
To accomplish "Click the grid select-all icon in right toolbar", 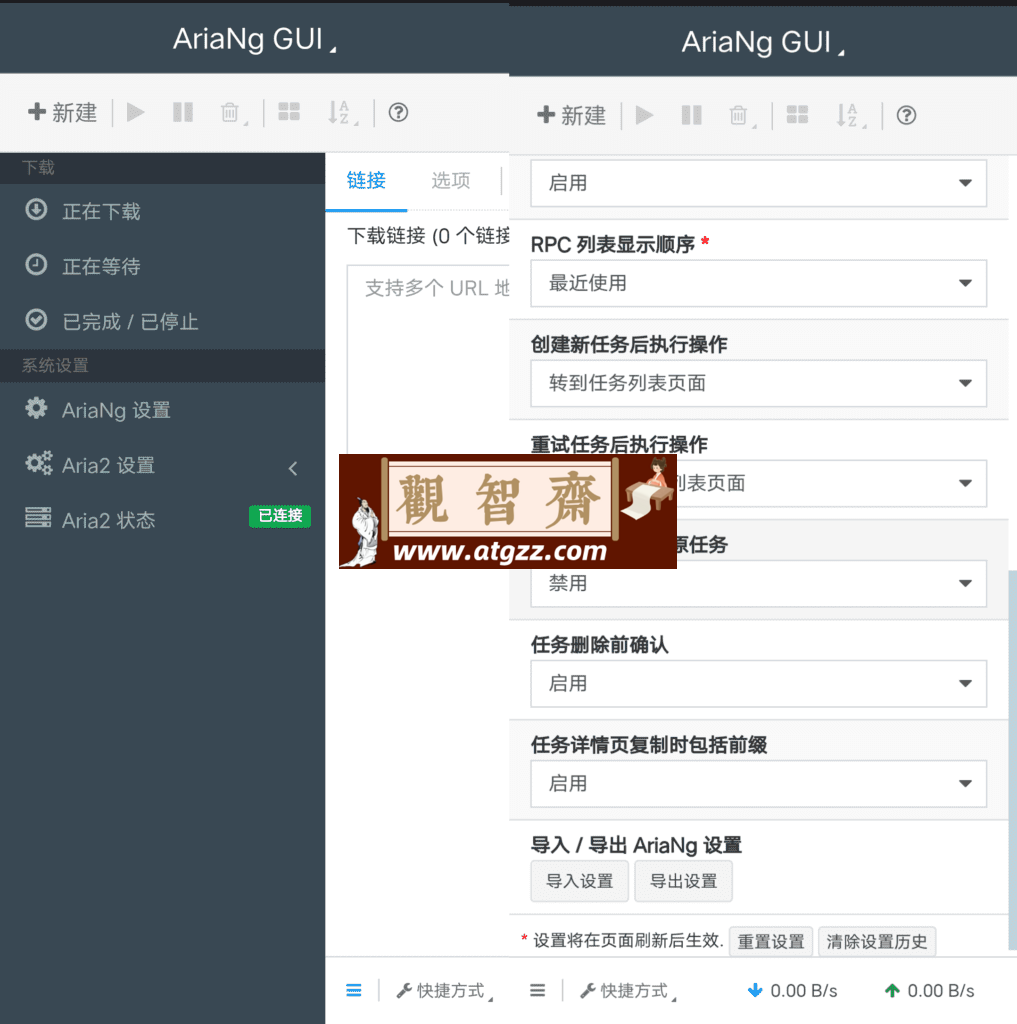I will click(797, 116).
